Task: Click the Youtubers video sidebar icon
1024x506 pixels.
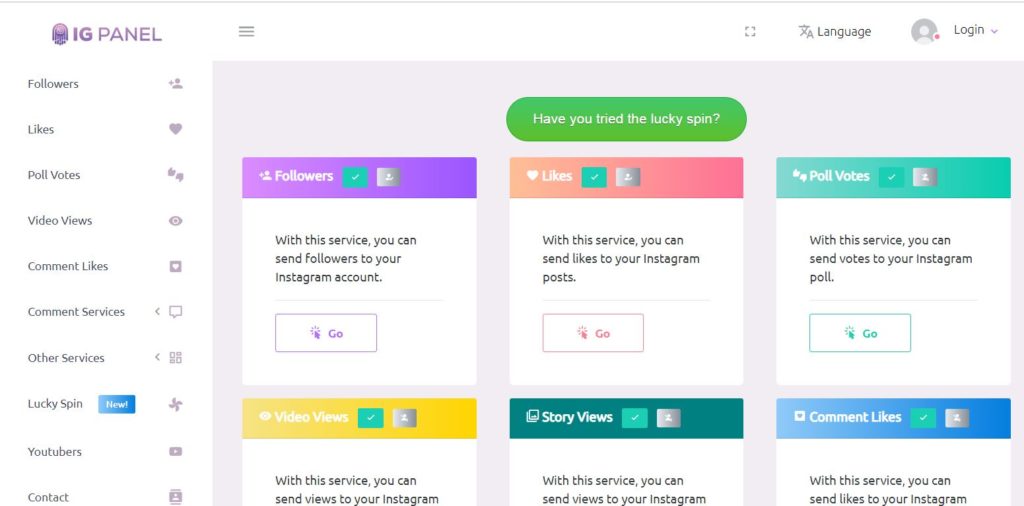Action: click(175, 451)
